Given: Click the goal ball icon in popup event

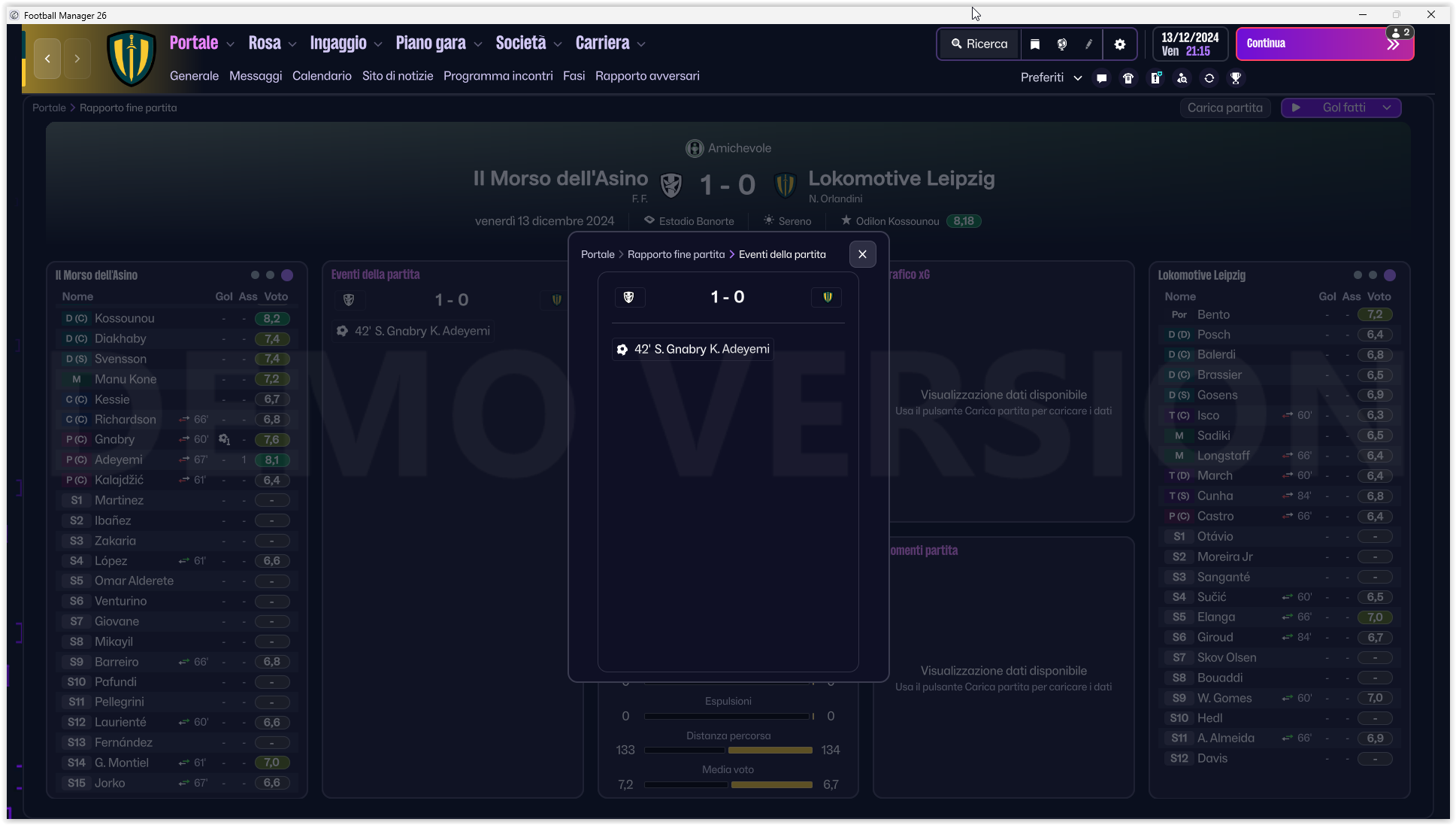Looking at the screenshot, I should tap(622, 349).
